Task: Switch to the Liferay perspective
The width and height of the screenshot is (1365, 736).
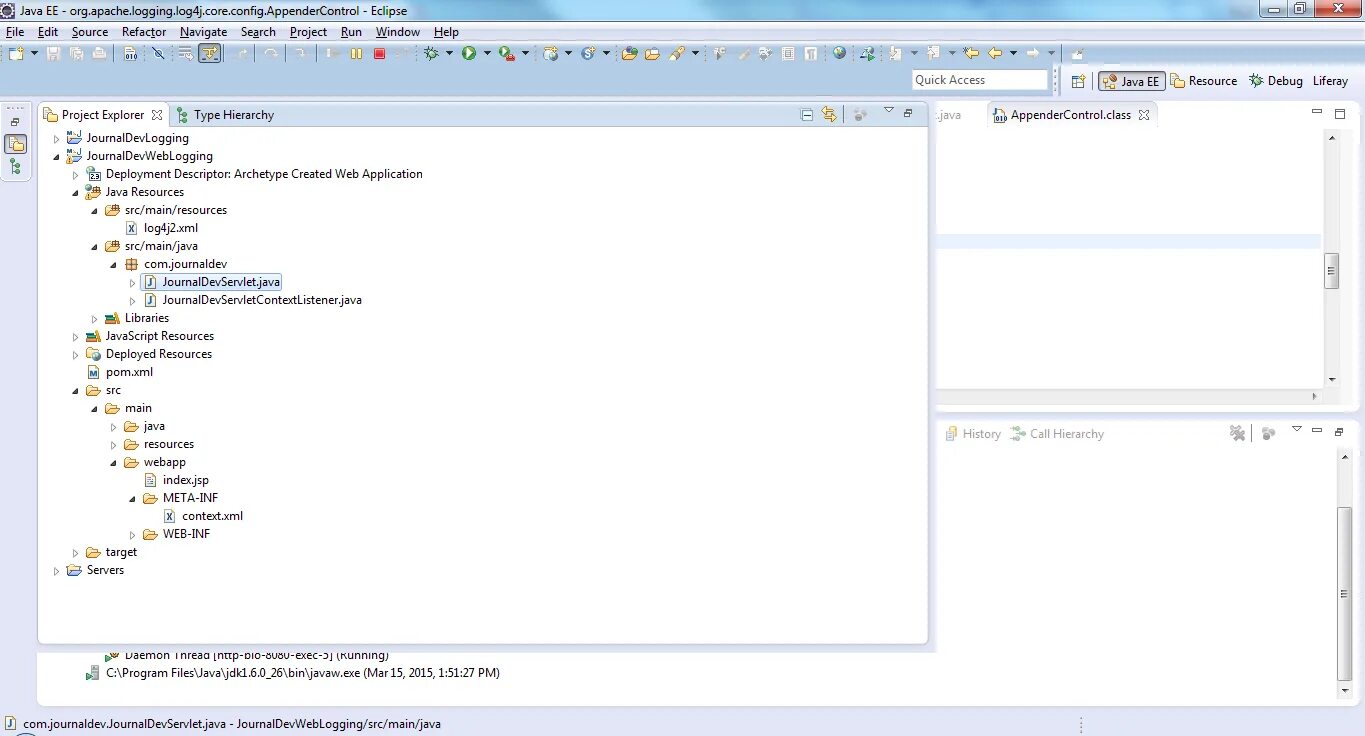Action: click(1330, 81)
